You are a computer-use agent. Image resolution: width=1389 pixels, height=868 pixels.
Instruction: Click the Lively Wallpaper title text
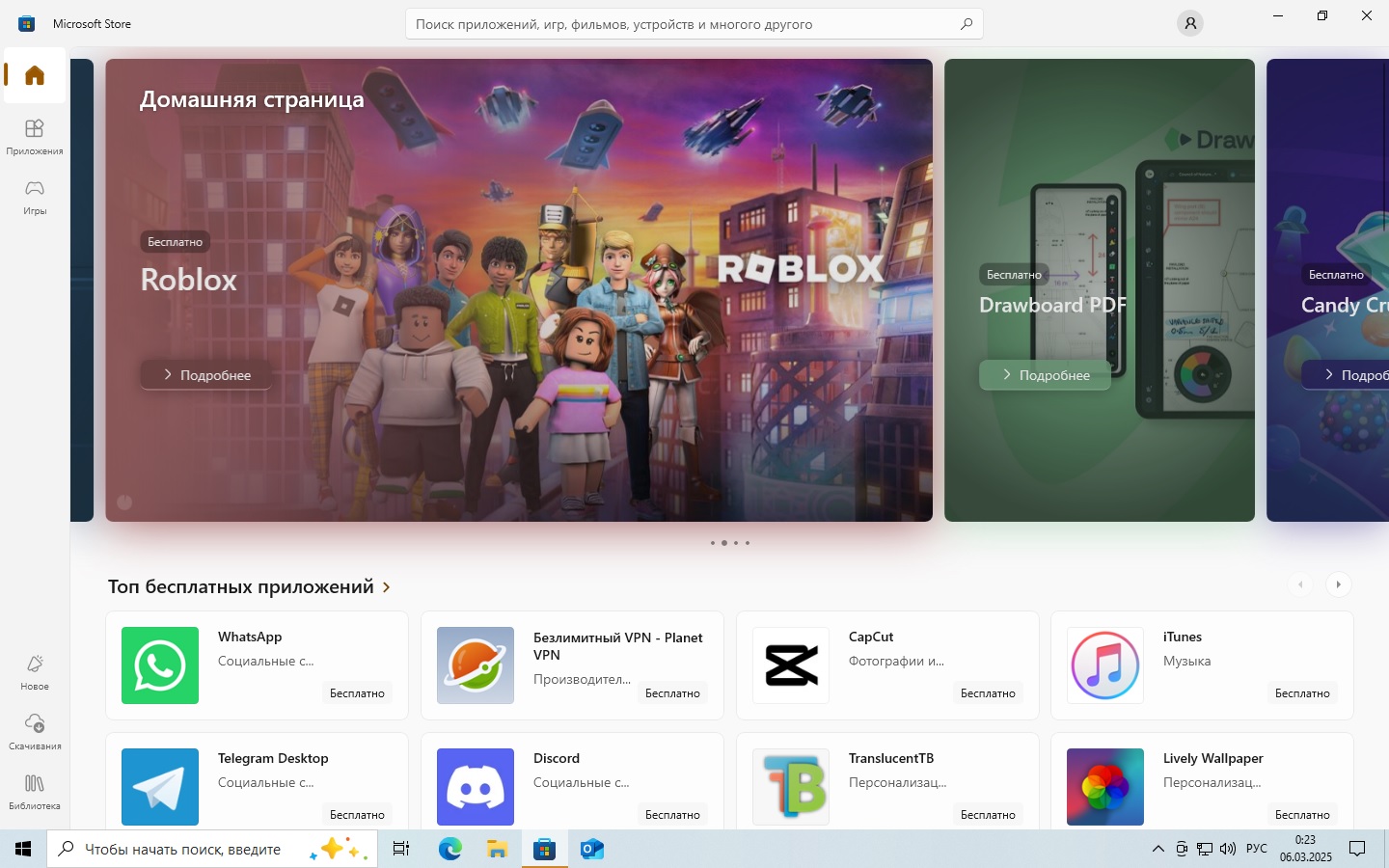point(1212,758)
